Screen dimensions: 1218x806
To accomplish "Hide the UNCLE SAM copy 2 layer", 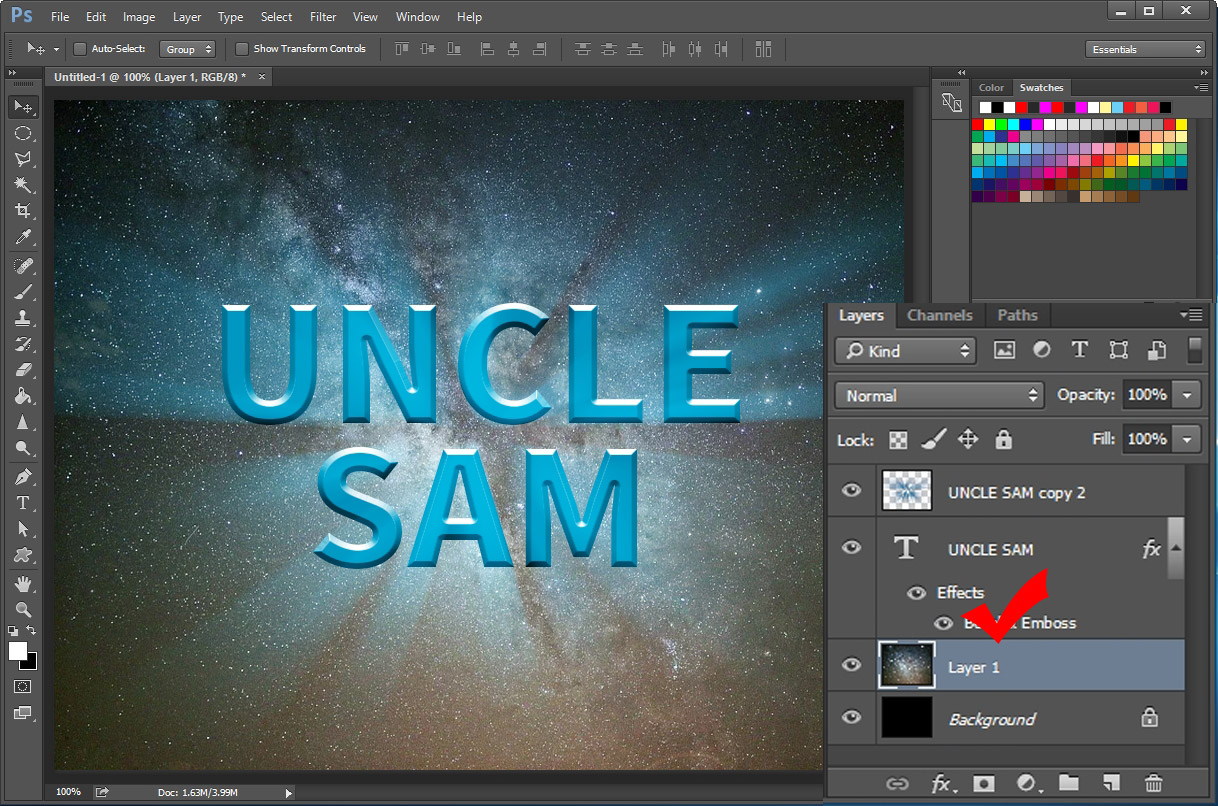I will 851,491.
